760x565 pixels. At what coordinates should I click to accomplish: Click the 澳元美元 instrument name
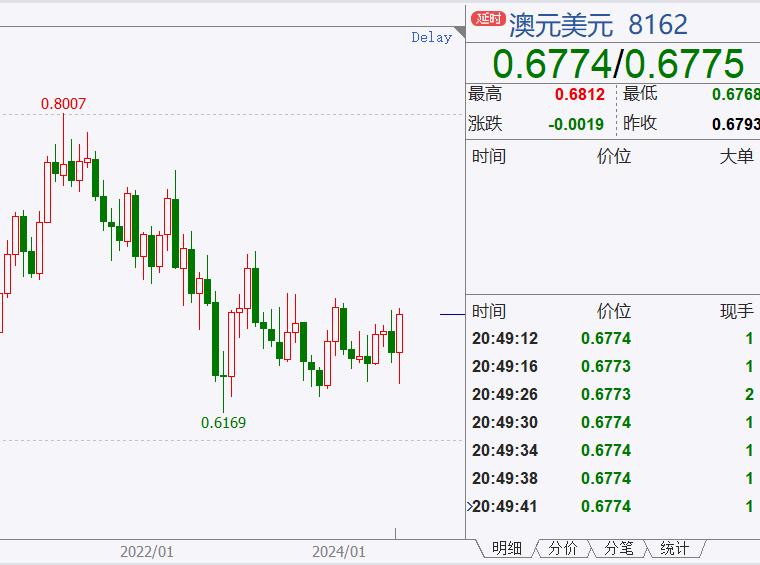[560, 24]
